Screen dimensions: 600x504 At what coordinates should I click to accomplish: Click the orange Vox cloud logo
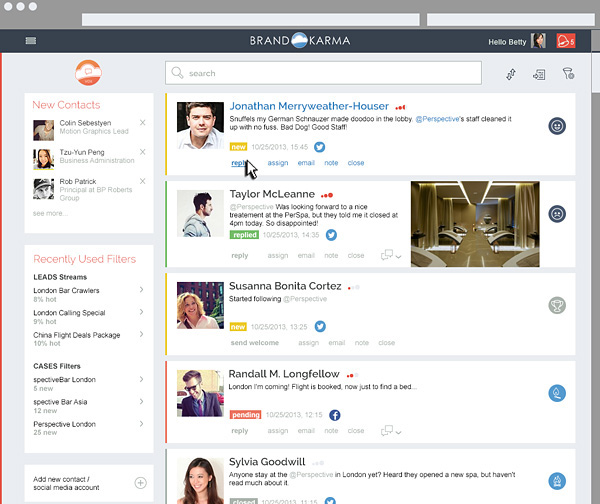tap(88, 72)
